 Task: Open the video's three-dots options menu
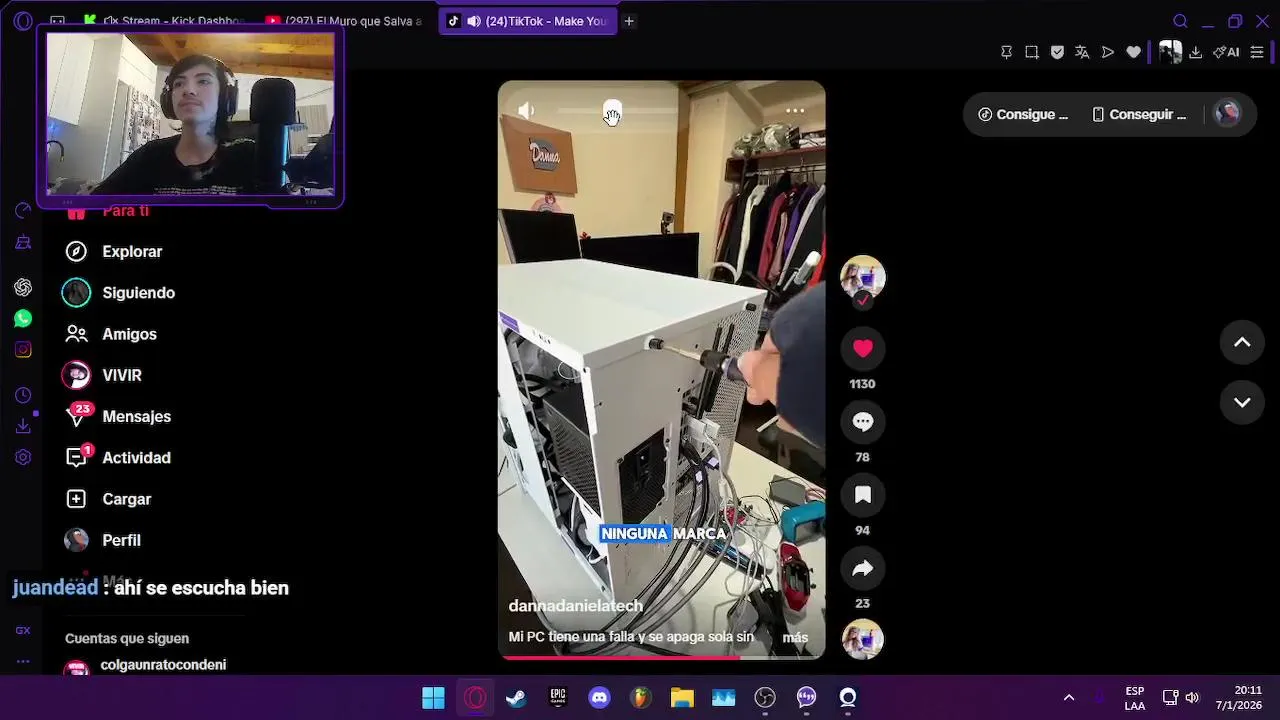pos(795,111)
